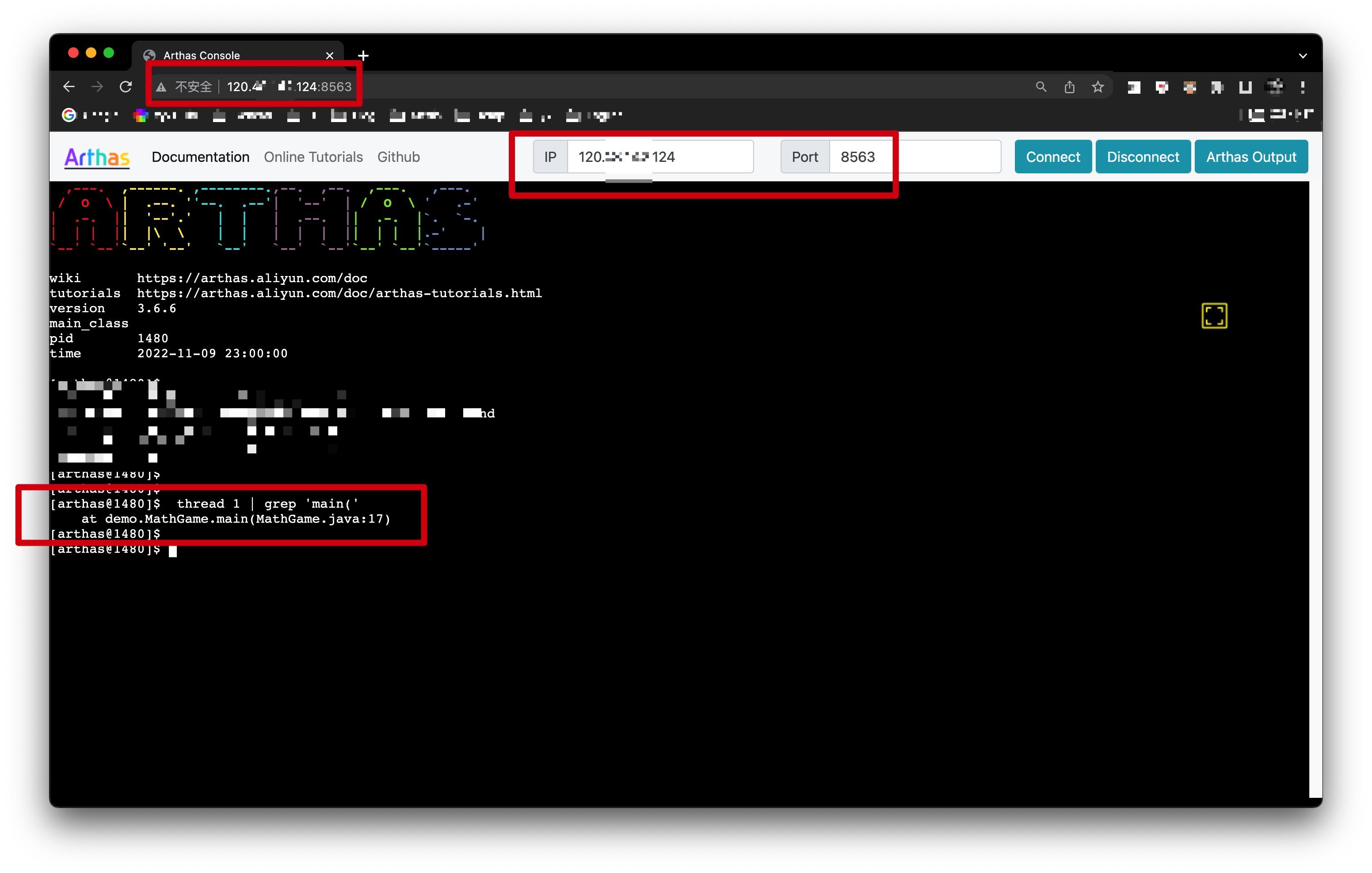Click the not-secure warning icon

[x=162, y=87]
